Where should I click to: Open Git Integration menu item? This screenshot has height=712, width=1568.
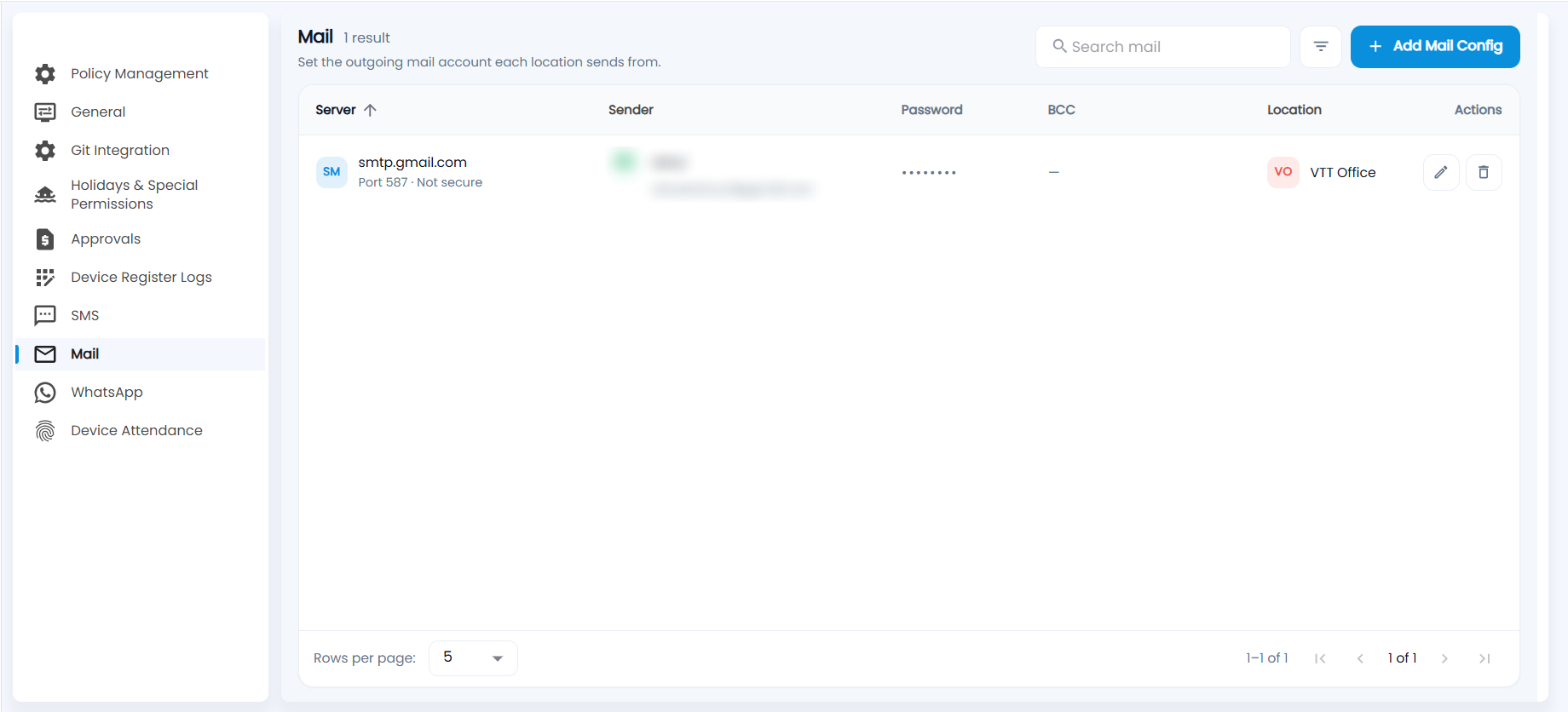coord(141,151)
